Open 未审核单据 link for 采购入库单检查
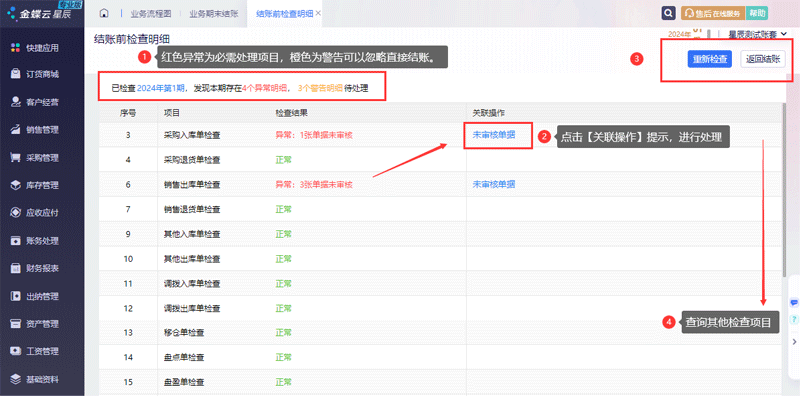Viewport: 800px width, 396px height. pos(494,135)
